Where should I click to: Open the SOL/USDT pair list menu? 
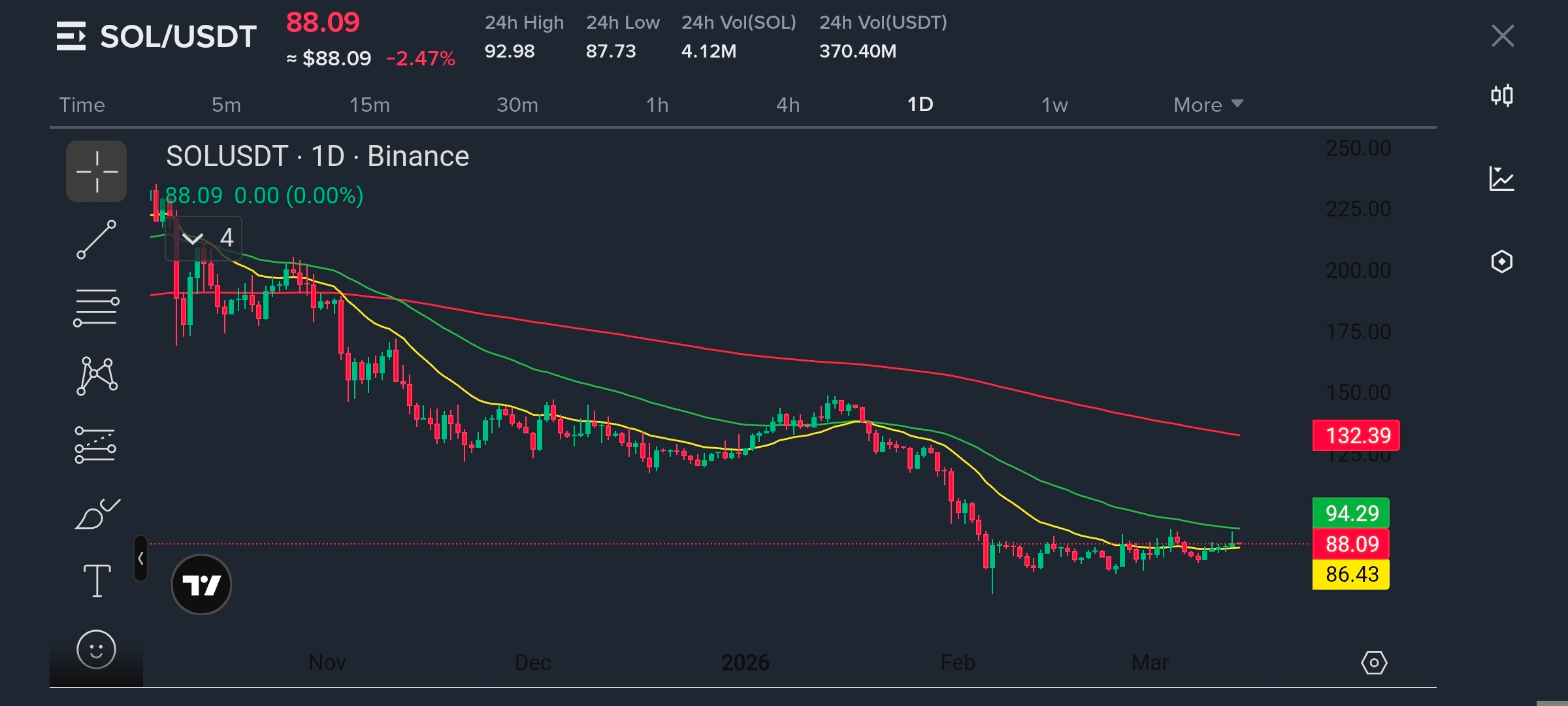pos(71,36)
